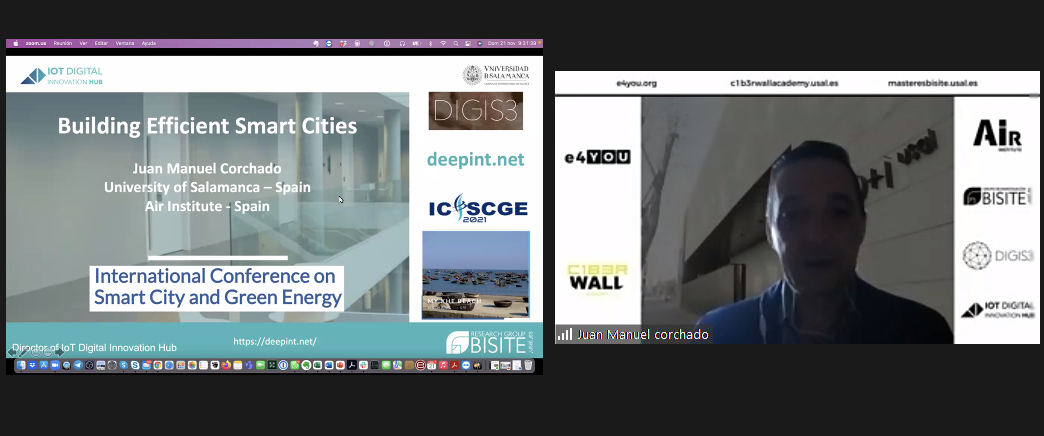Click masteresbisite.usal.es in the banner
1044x436 pixels.
(x=932, y=83)
